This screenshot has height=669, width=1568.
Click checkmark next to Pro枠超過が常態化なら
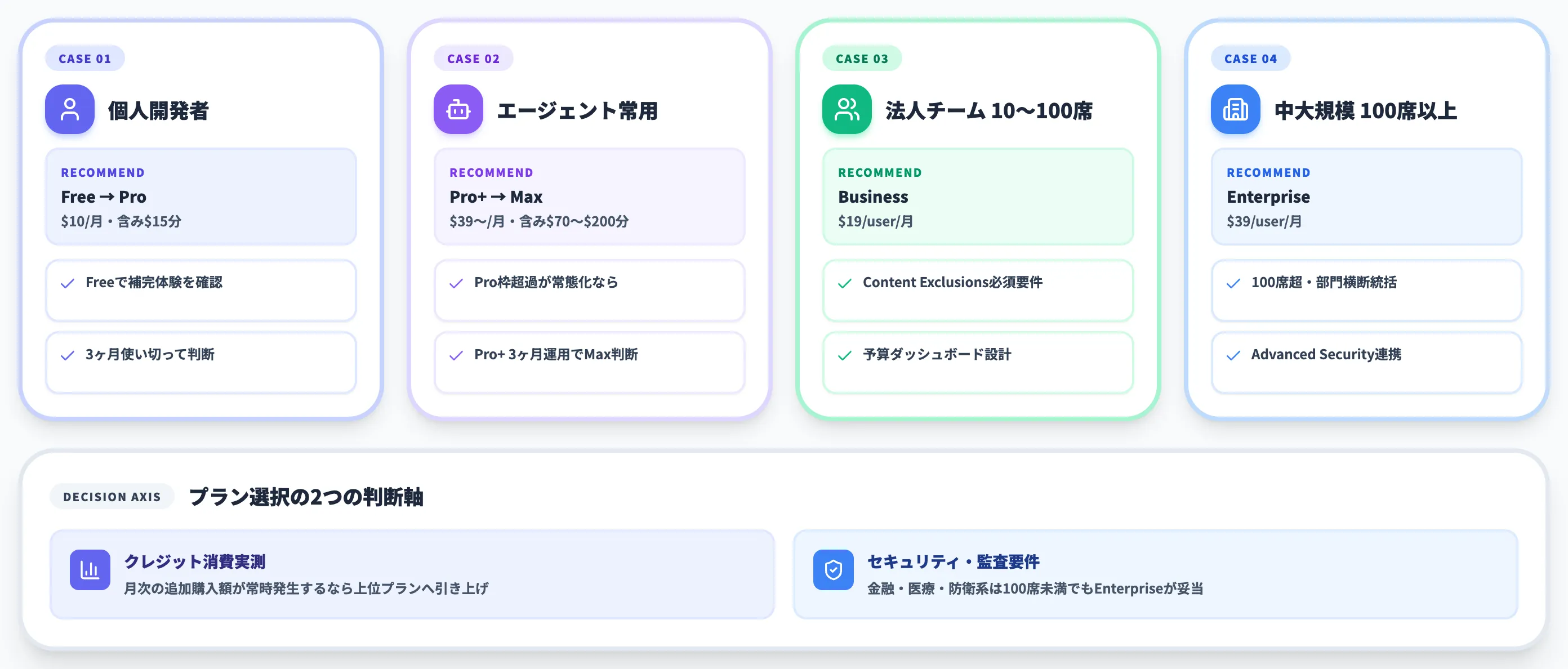click(x=456, y=283)
